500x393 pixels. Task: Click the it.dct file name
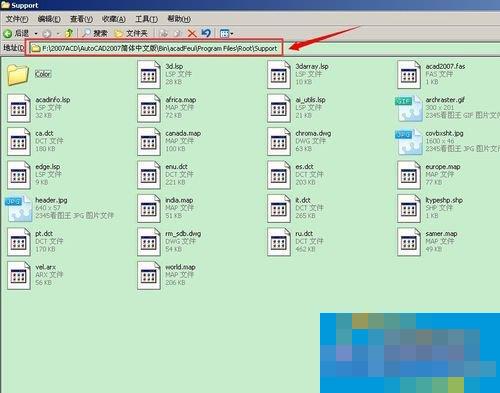[x=303, y=200]
